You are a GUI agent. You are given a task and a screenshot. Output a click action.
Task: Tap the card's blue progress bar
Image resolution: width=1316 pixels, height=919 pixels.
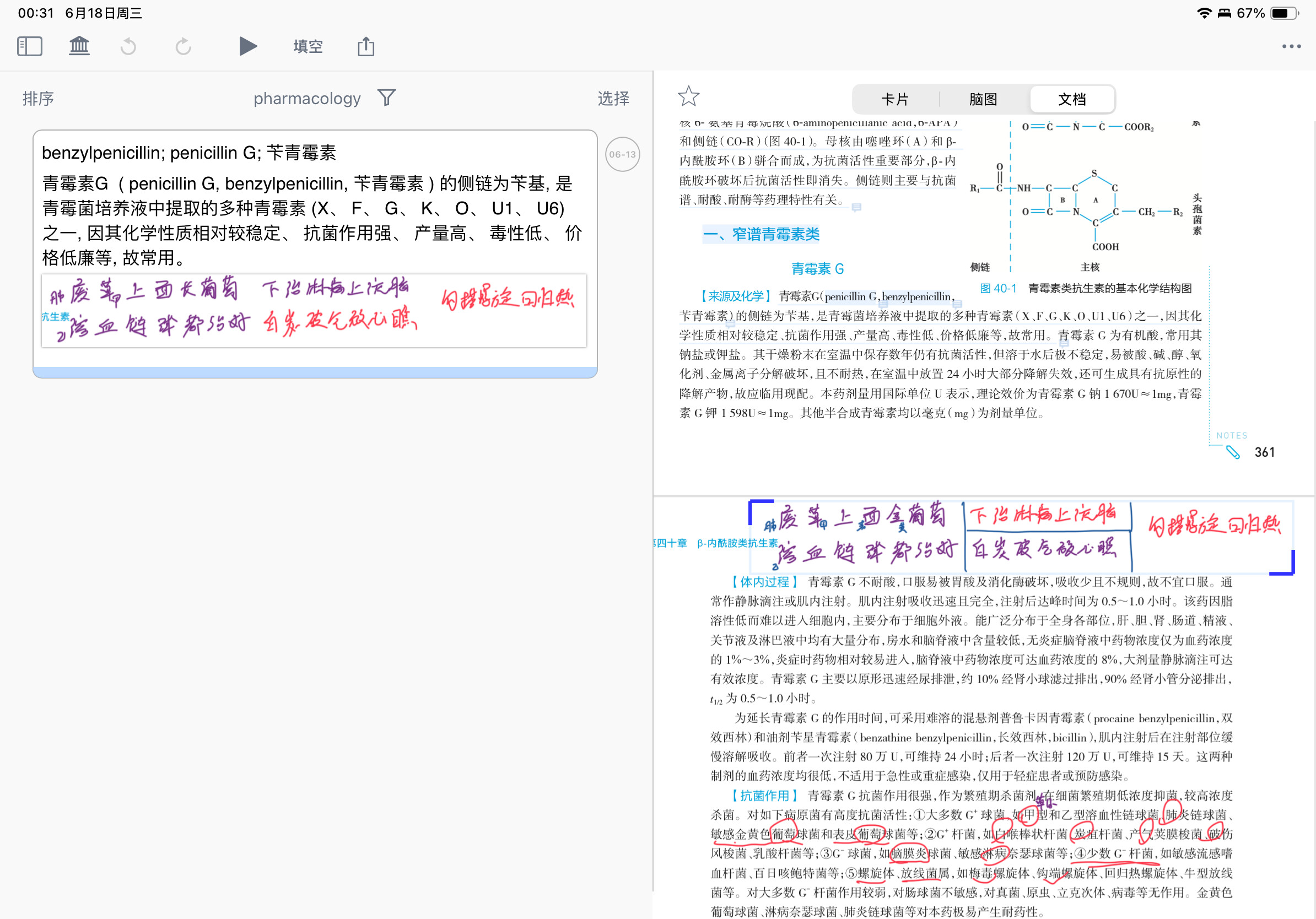tap(315, 372)
